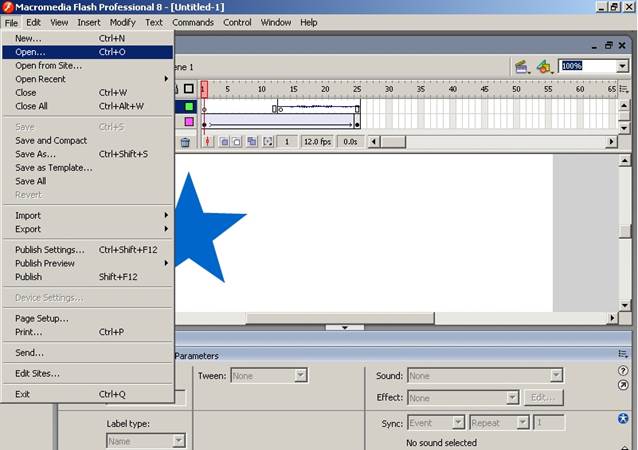Choose Exit from the File menu
This screenshot has width=638, height=450.
coord(87,394)
